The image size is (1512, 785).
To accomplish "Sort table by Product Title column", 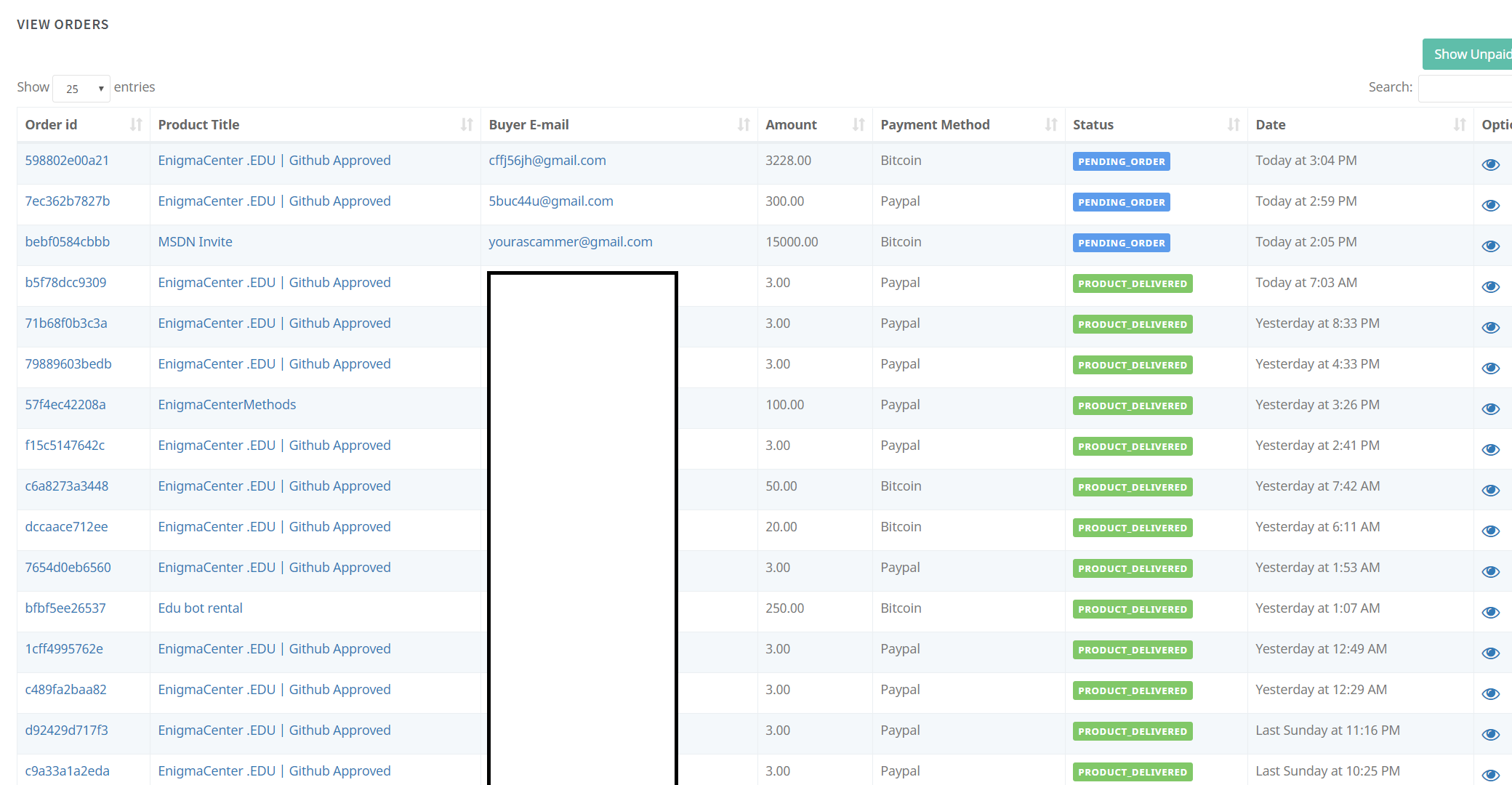I will tap(315, 125).
